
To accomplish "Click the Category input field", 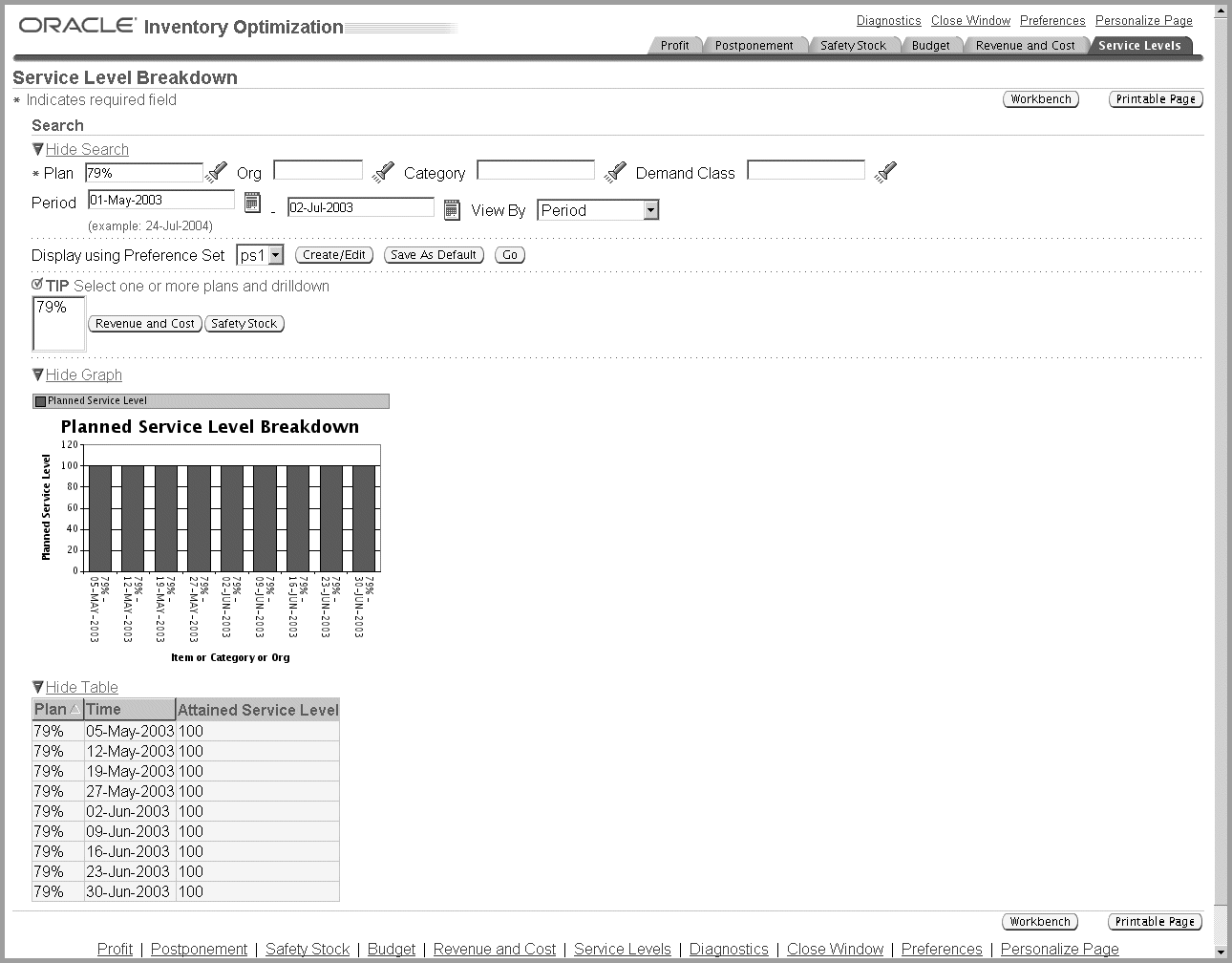I will 536,170.
